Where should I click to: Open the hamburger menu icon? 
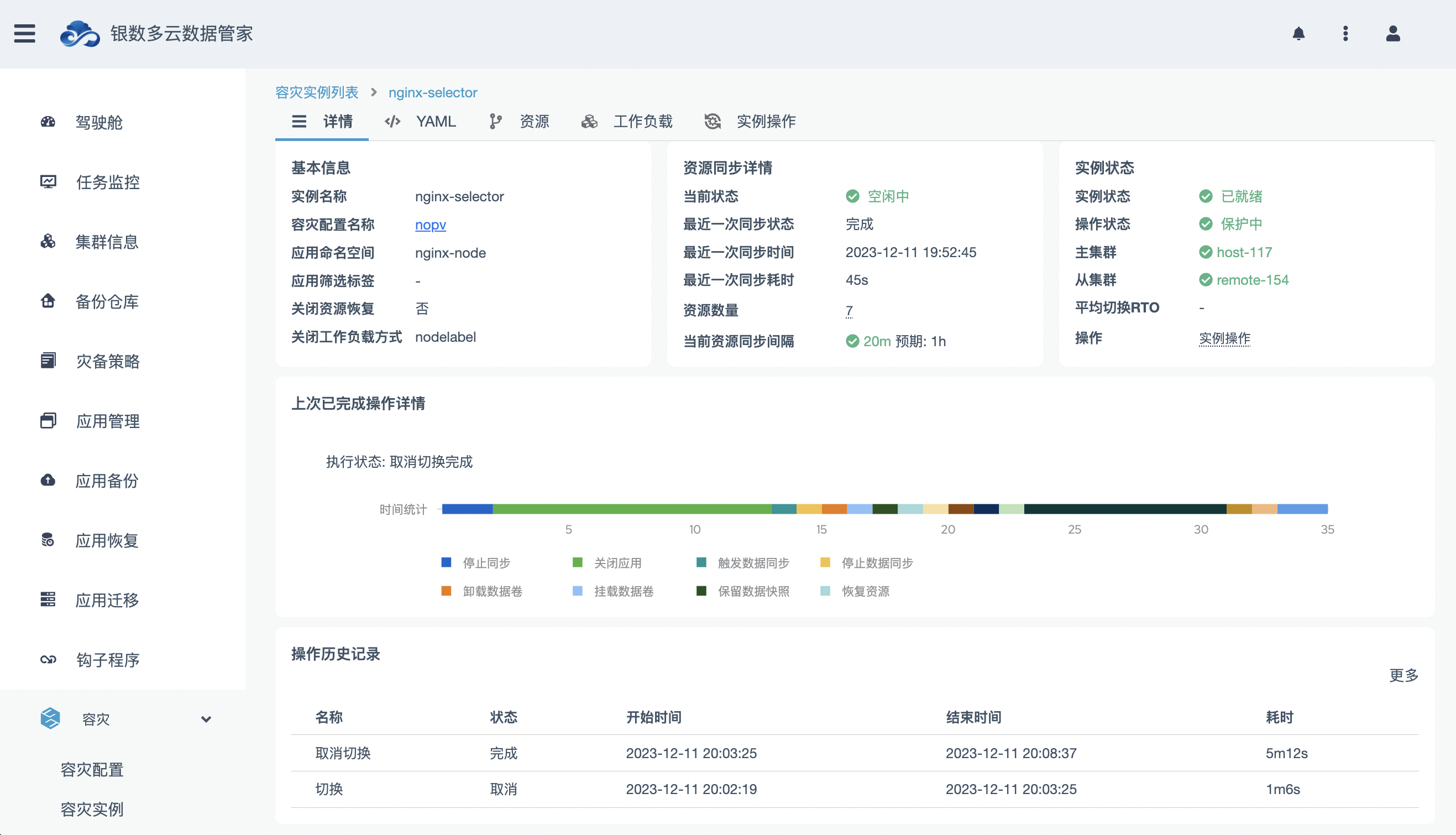coord(25,33)
